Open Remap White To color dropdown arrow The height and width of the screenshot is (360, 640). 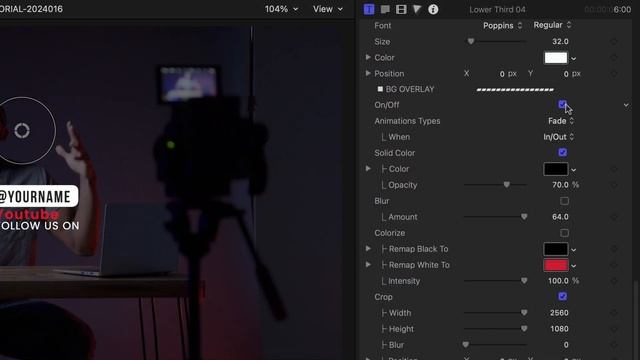pos(573,266)
